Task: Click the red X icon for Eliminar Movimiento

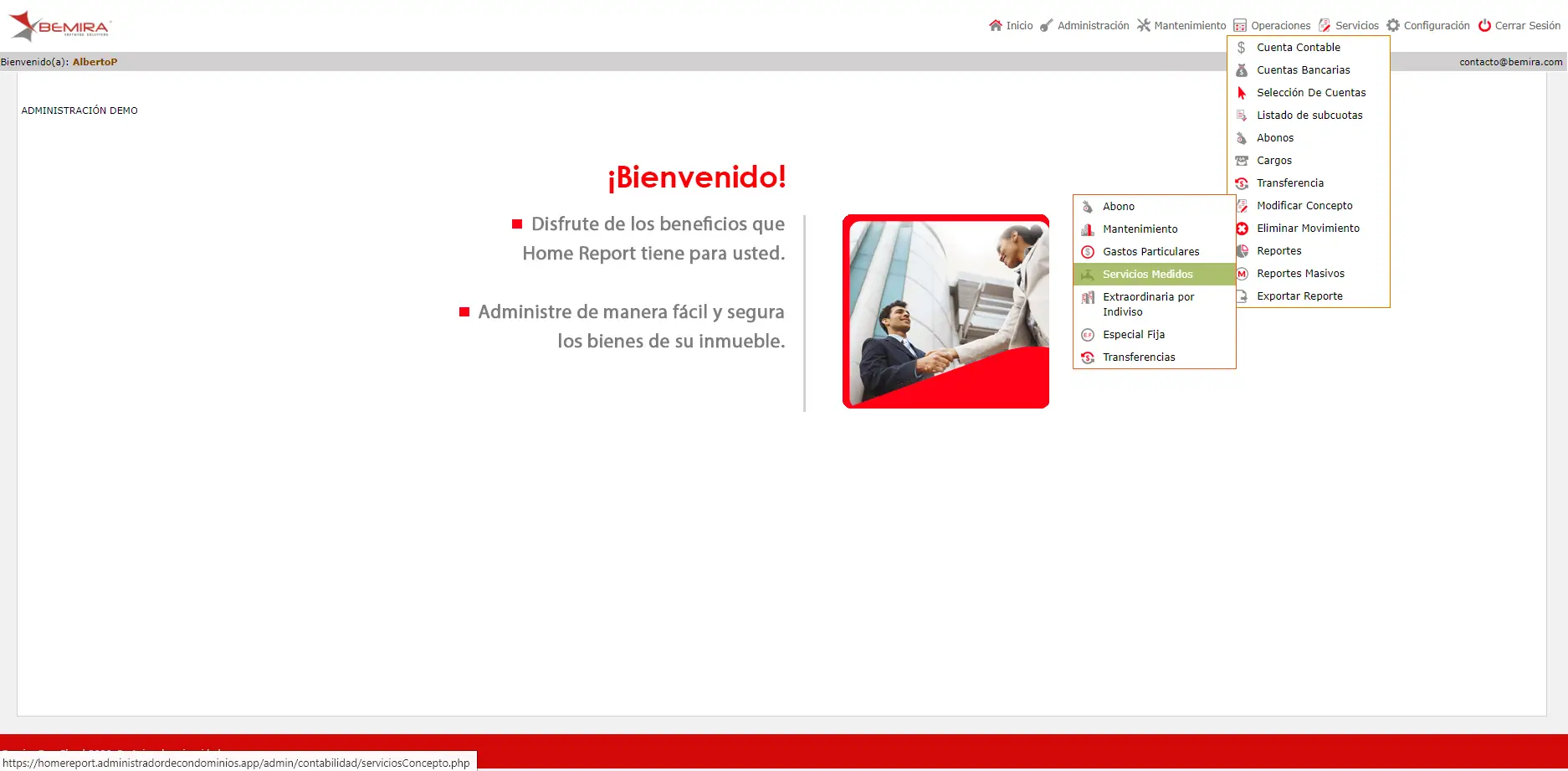Action: pyautogui.click(x=1243, y=229)
